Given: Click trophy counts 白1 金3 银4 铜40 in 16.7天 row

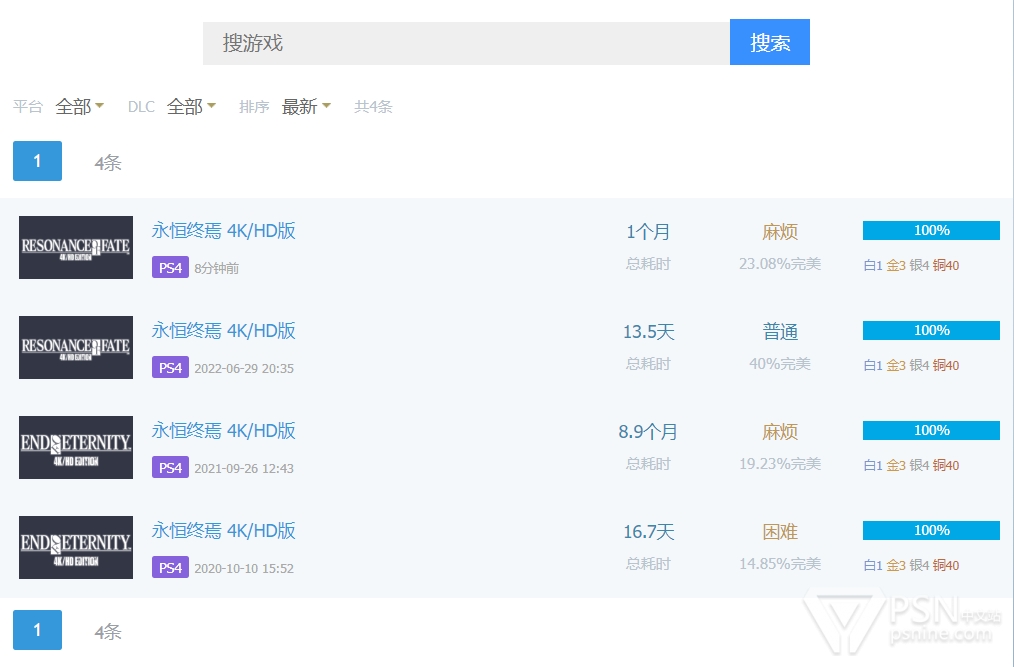Looking at the screenshot, I should click(x=911, y=565).
